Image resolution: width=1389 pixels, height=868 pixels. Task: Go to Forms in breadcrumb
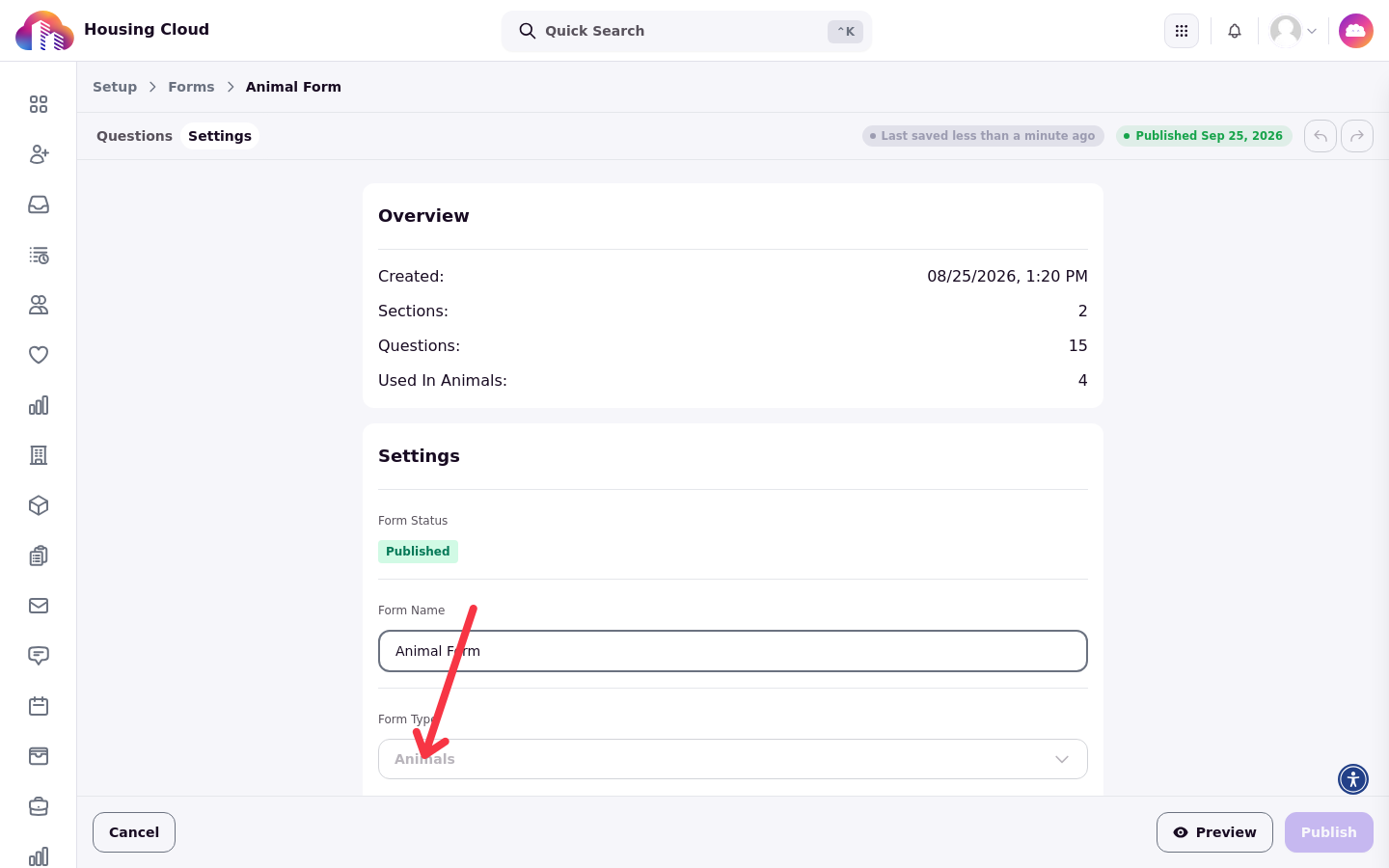click(x=191, y=87)
